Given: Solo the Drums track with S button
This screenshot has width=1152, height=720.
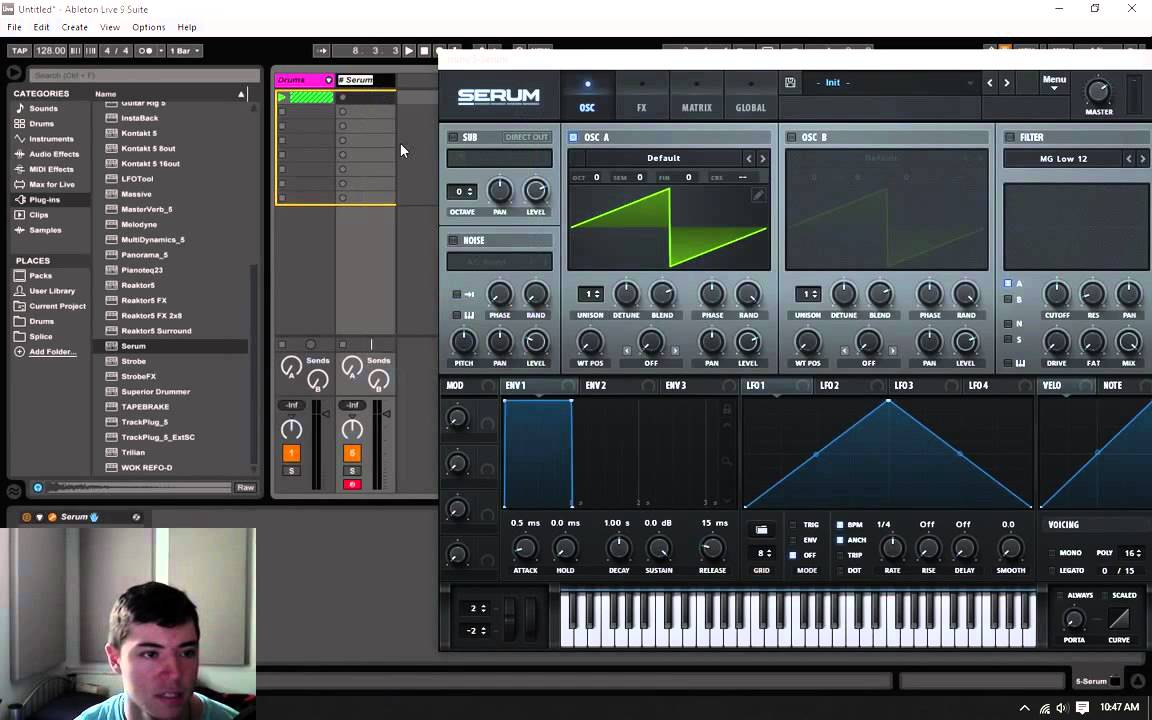Looking at the screenshot, I should click(x=292, y=470).
